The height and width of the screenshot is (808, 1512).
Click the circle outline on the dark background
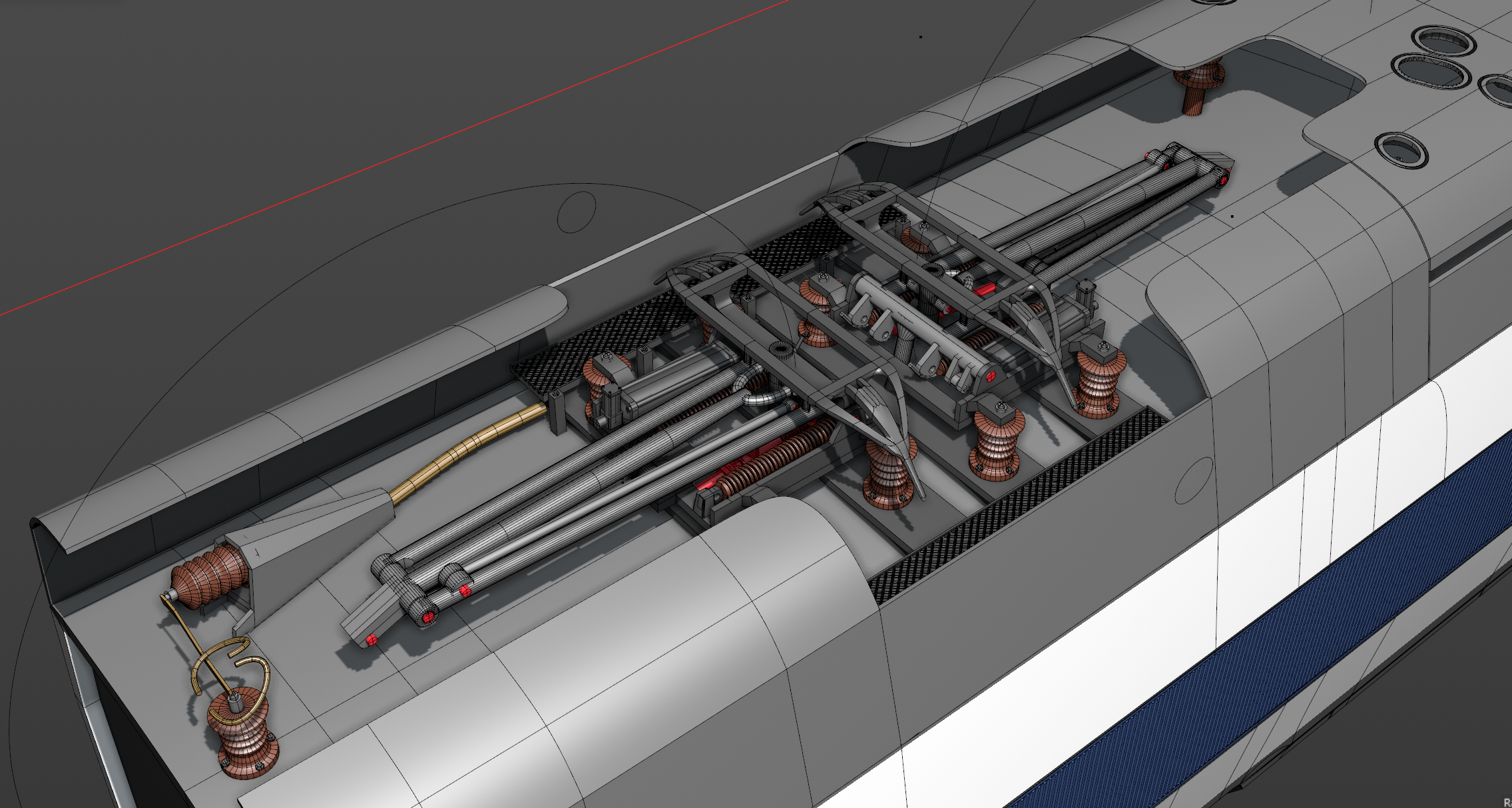point(576,212)
